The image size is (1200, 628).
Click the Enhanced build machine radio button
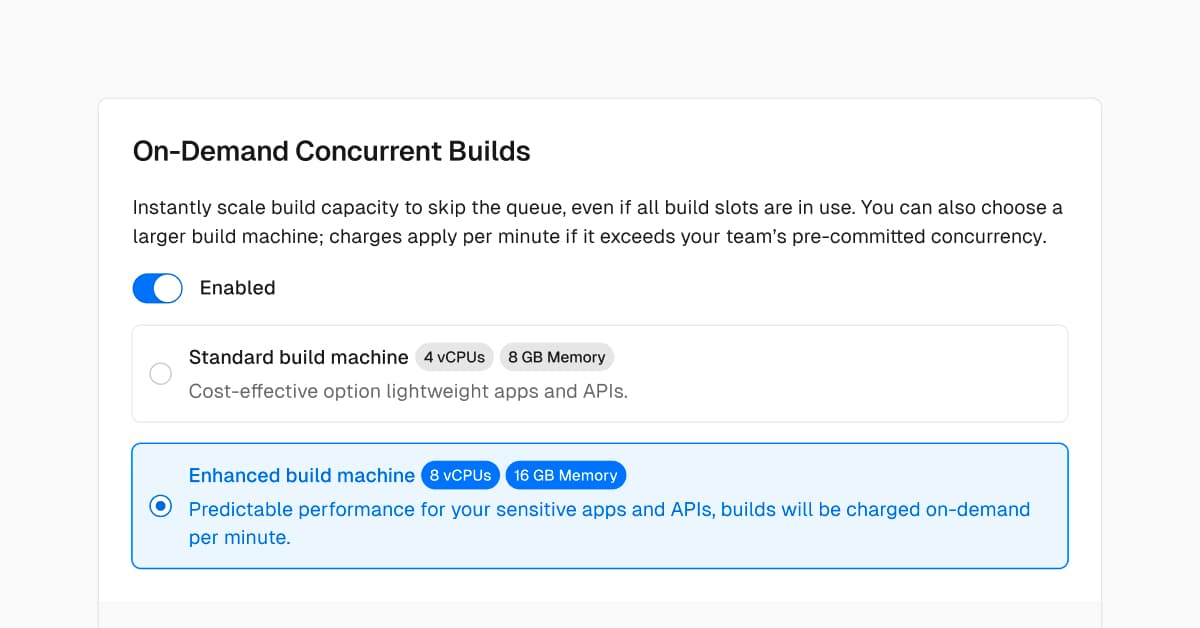160,506
